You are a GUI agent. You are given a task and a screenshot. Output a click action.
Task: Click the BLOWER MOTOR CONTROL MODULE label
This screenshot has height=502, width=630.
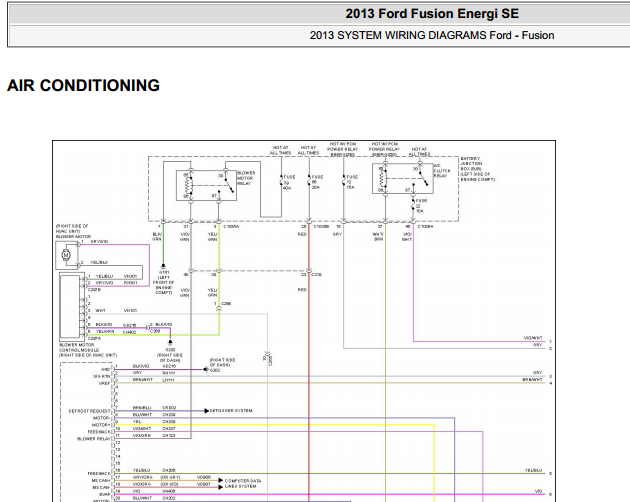tap(88, 350)
